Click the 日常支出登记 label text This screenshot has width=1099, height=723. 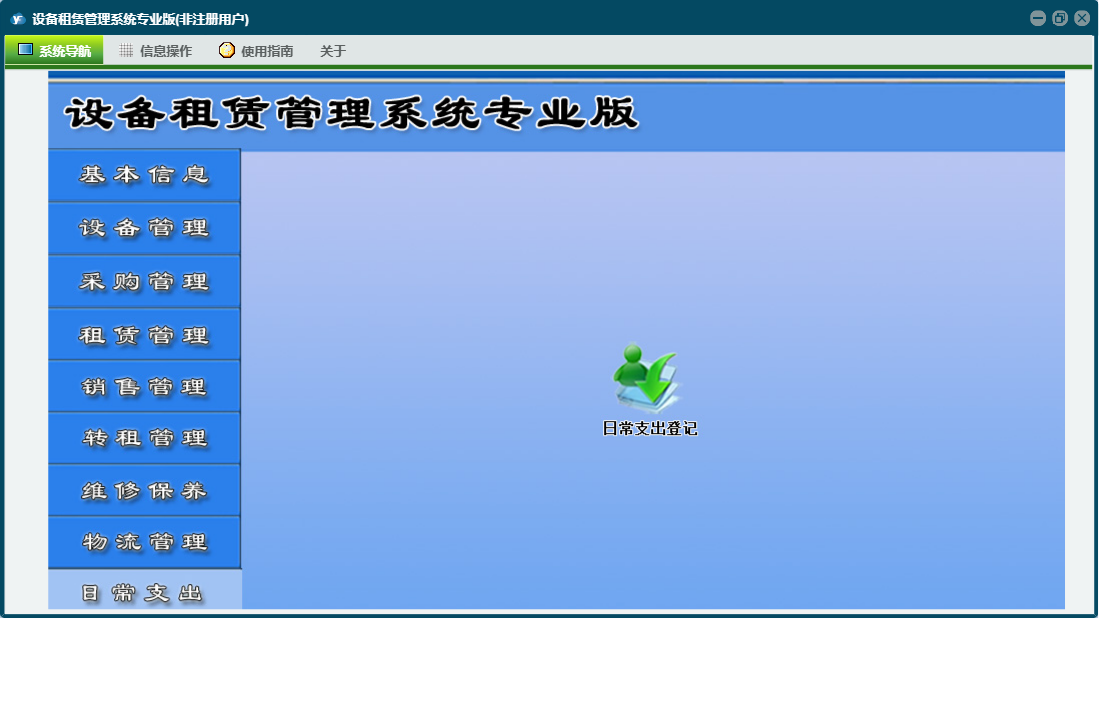coord(650,428)
